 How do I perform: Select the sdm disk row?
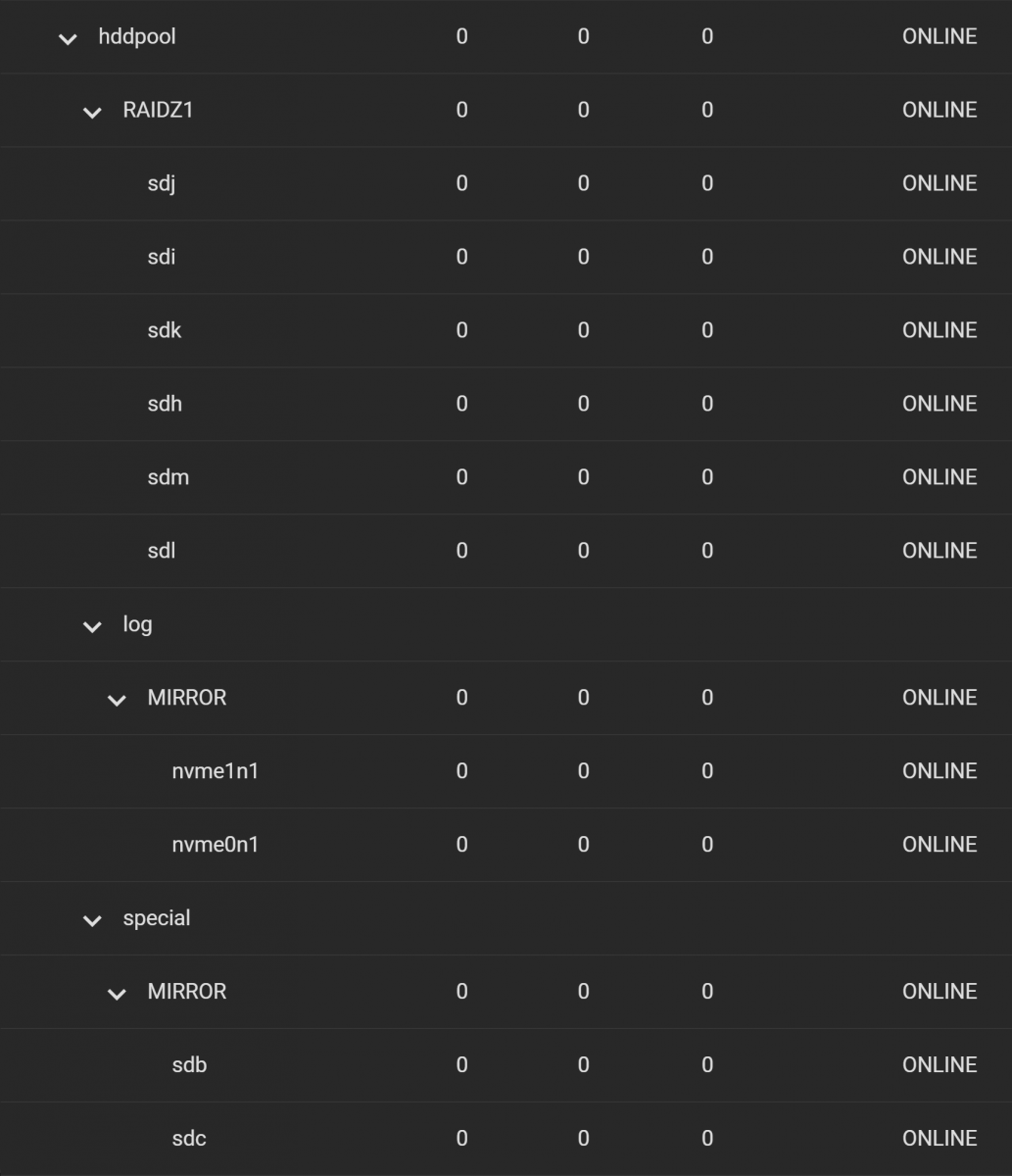[506, 477]
